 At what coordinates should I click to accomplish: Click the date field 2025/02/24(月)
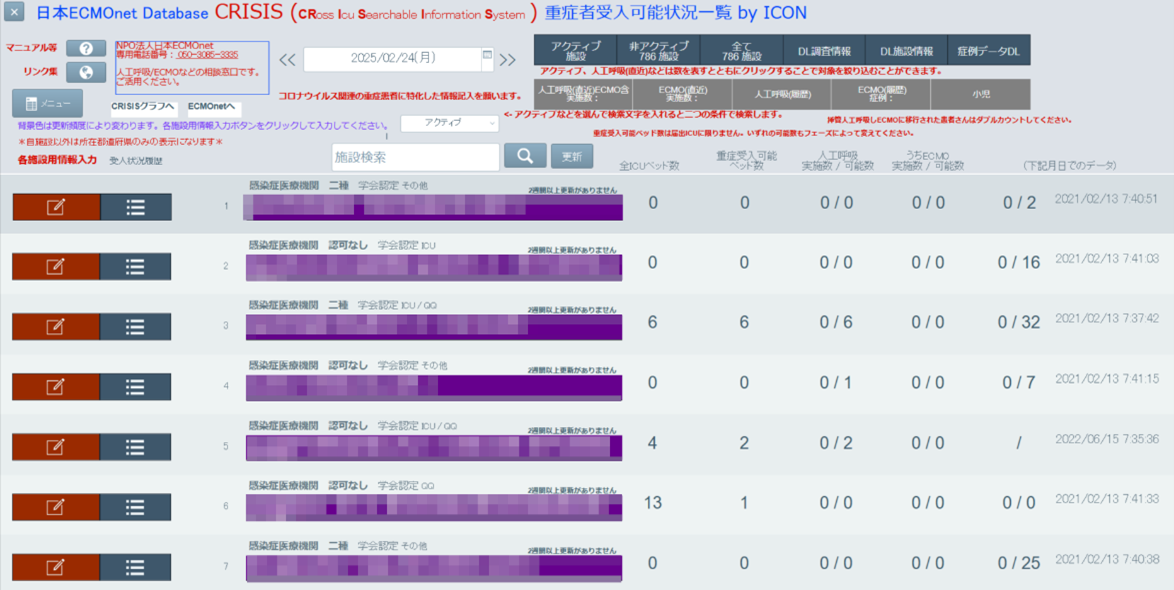tap(392, 59)
